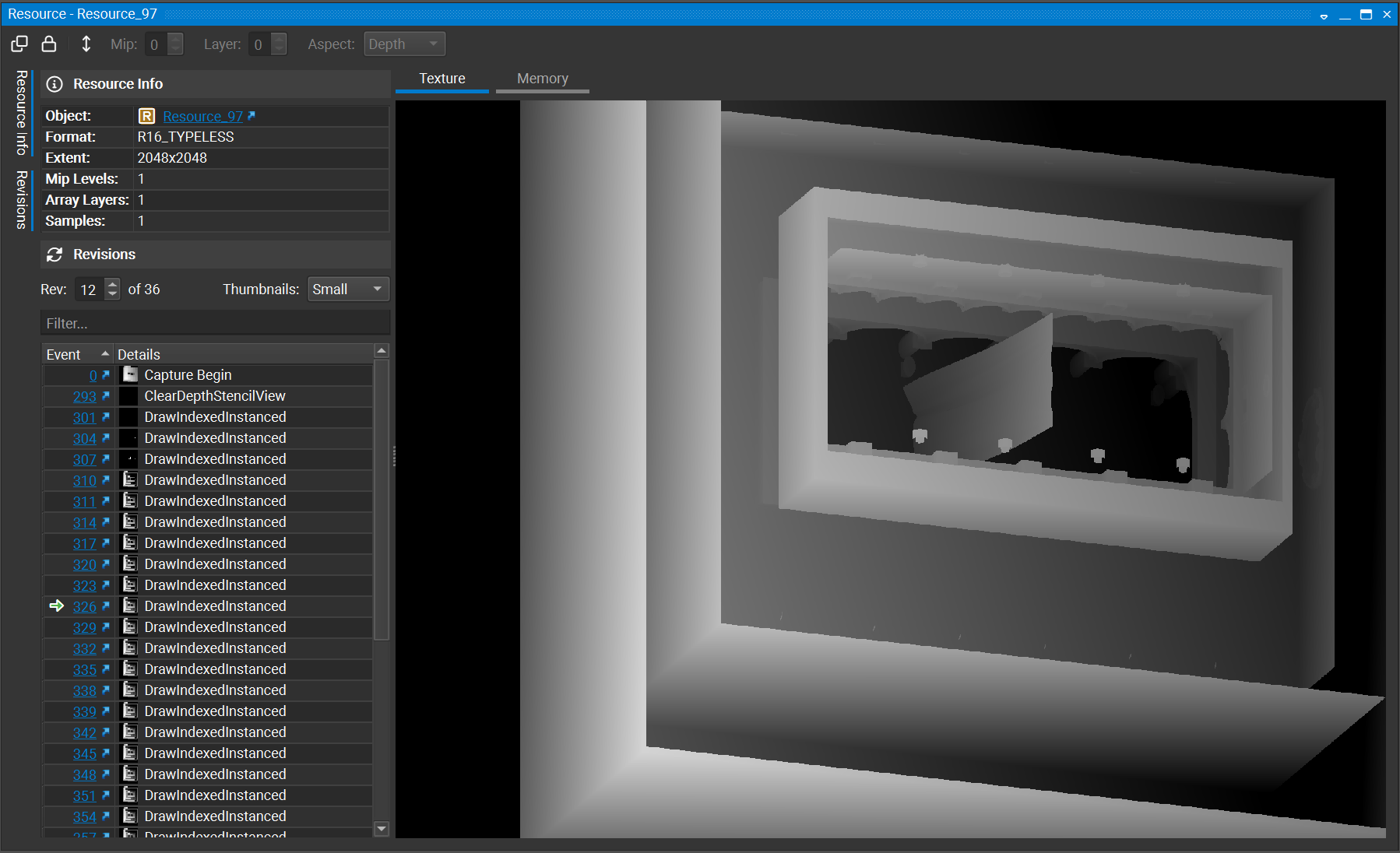Click the copy resource icon in toolbar
This screenshot has height=853, width=1400.
pos(19,44)
